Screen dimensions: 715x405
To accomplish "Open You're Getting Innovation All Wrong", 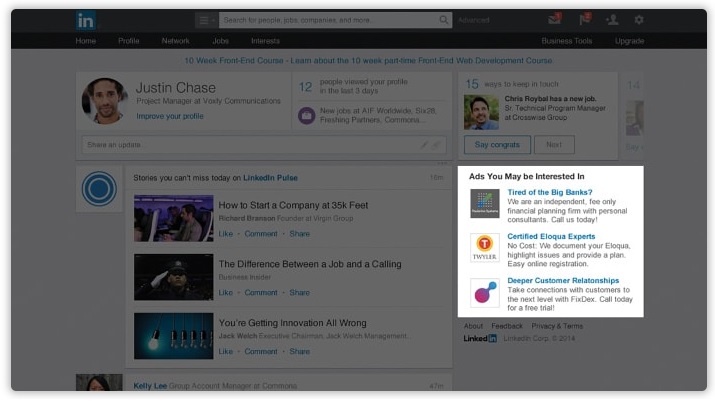I will pos(292,323).
